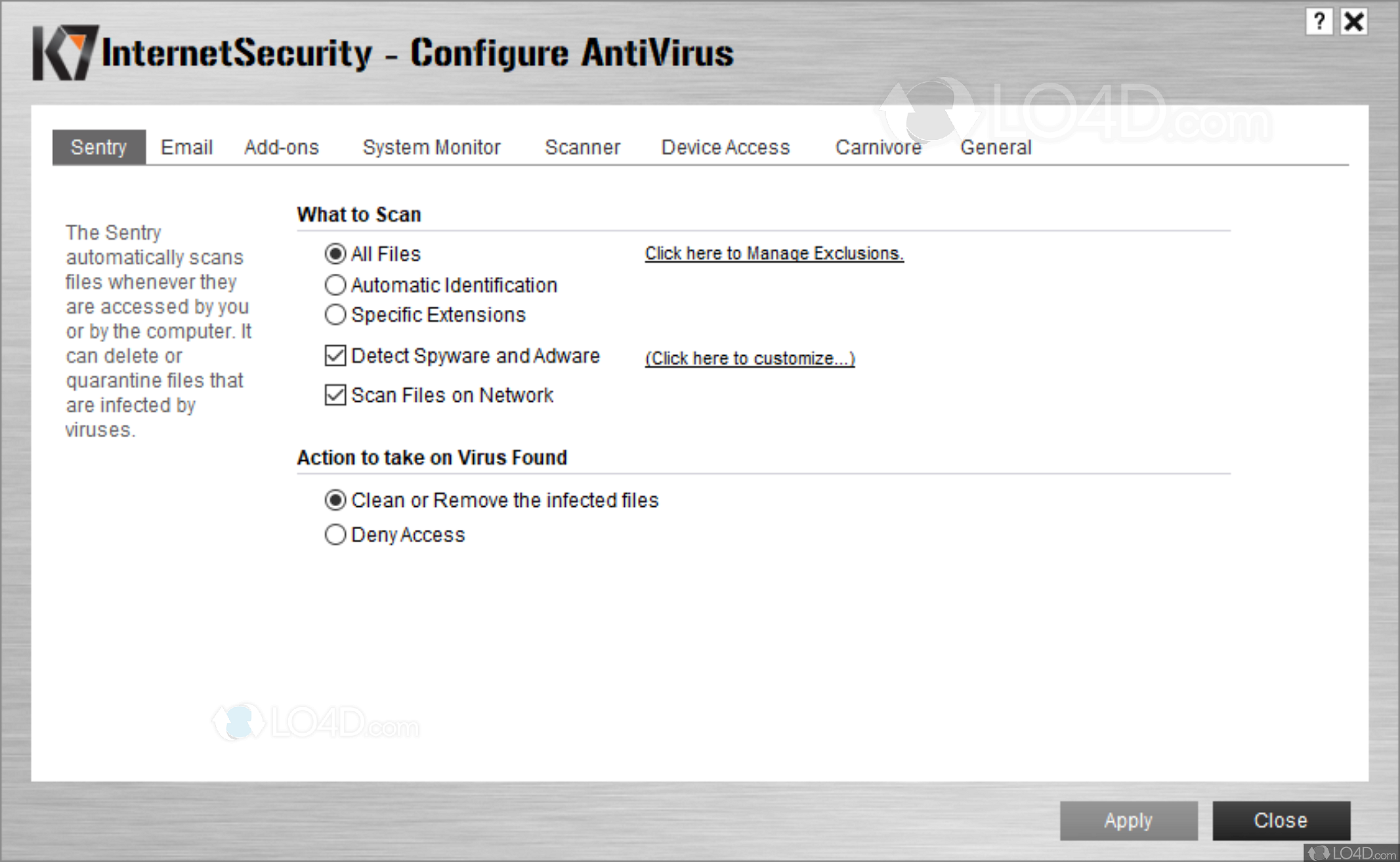This screenshot has height=862, width=1400.
Task: Open the General settings tab
Action: coord(995,146)
